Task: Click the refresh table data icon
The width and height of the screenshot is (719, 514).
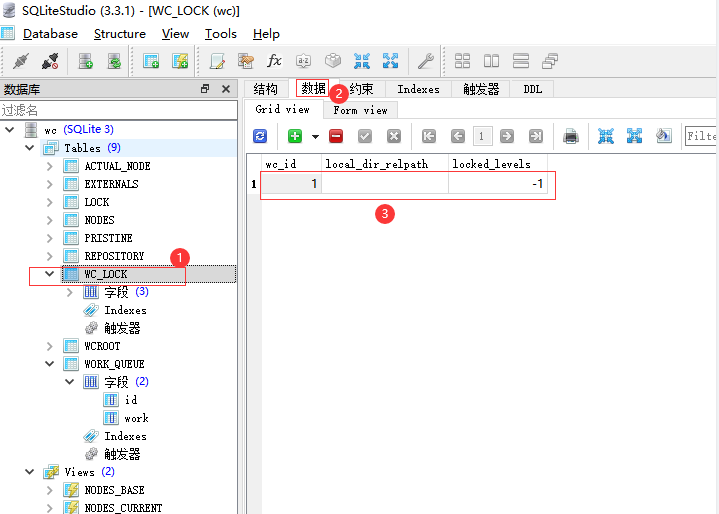Action: (x=260, y=136)
